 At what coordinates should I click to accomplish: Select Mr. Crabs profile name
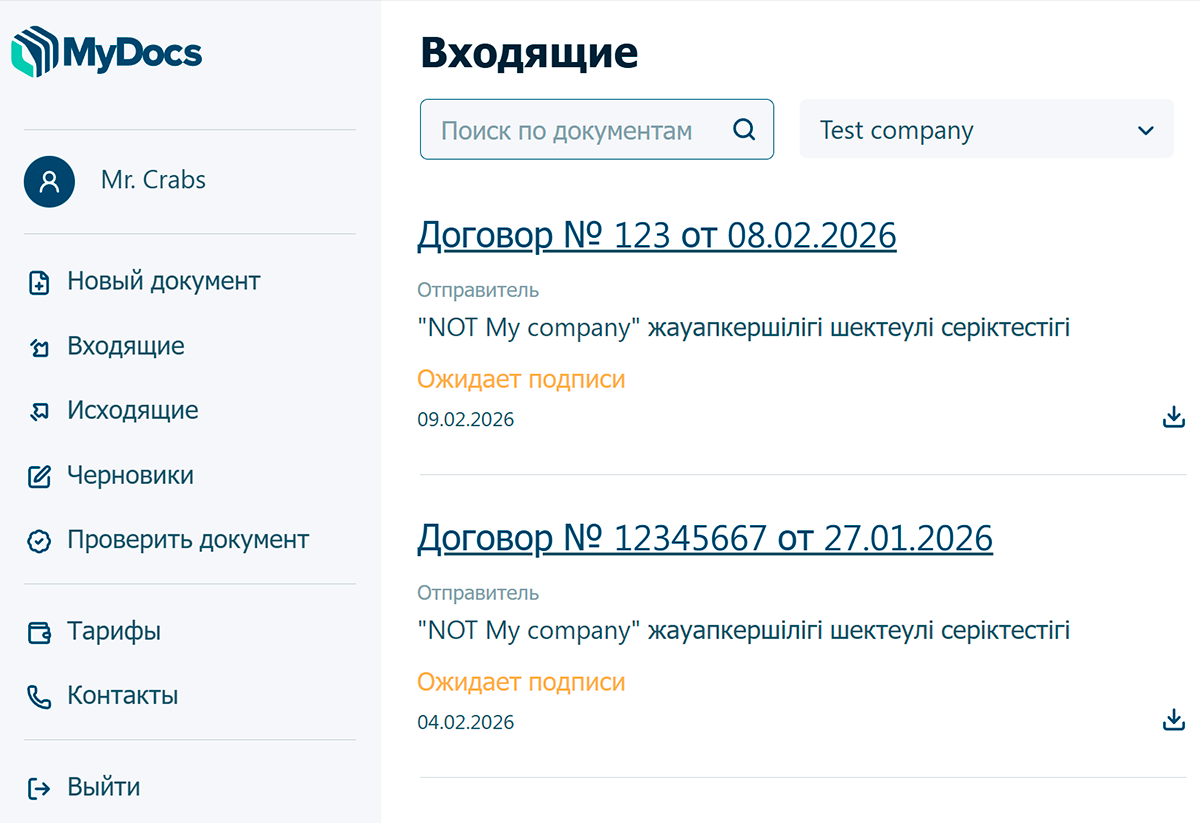click(153, 180)
